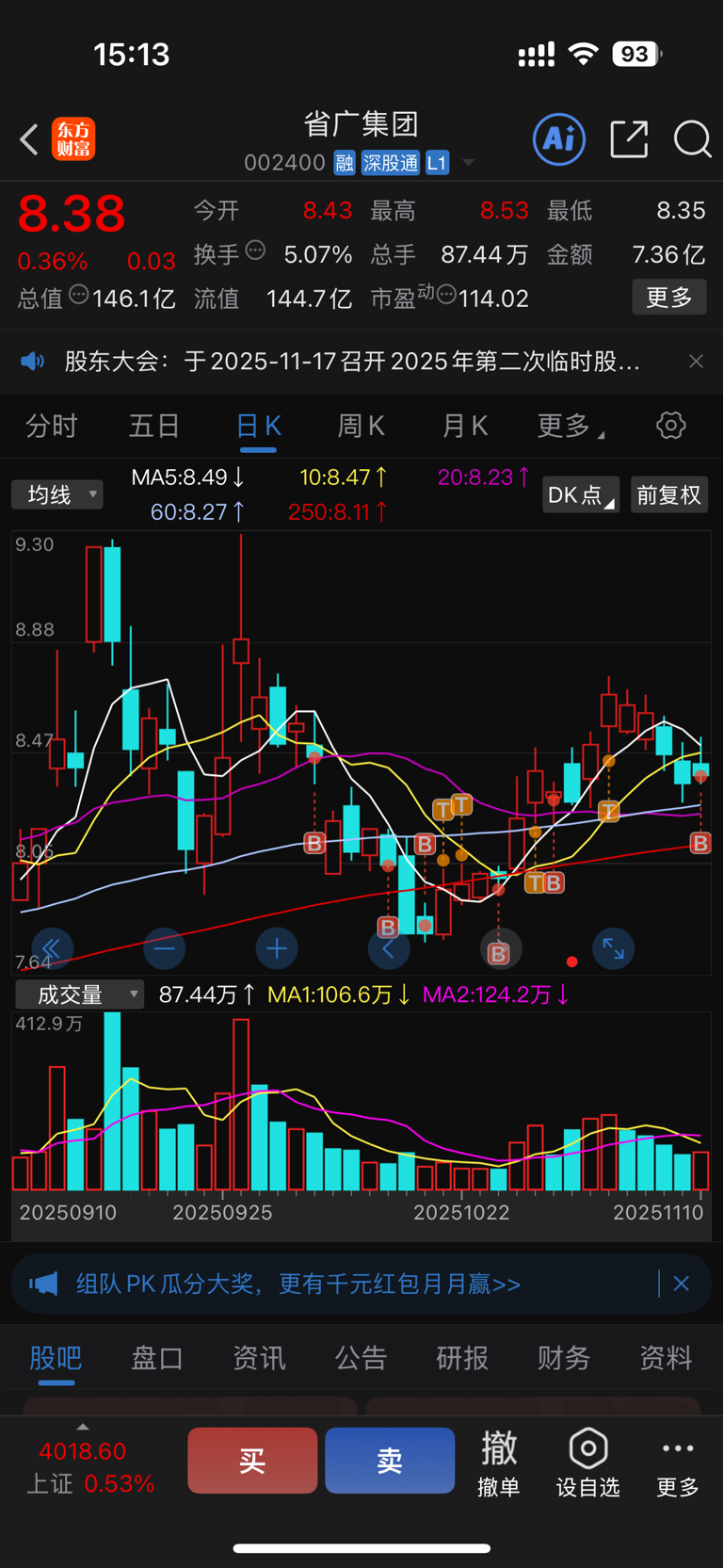Select the 日K chart tab
Image resolution: width=724 pixels, height=1568 pixels.
258,426
